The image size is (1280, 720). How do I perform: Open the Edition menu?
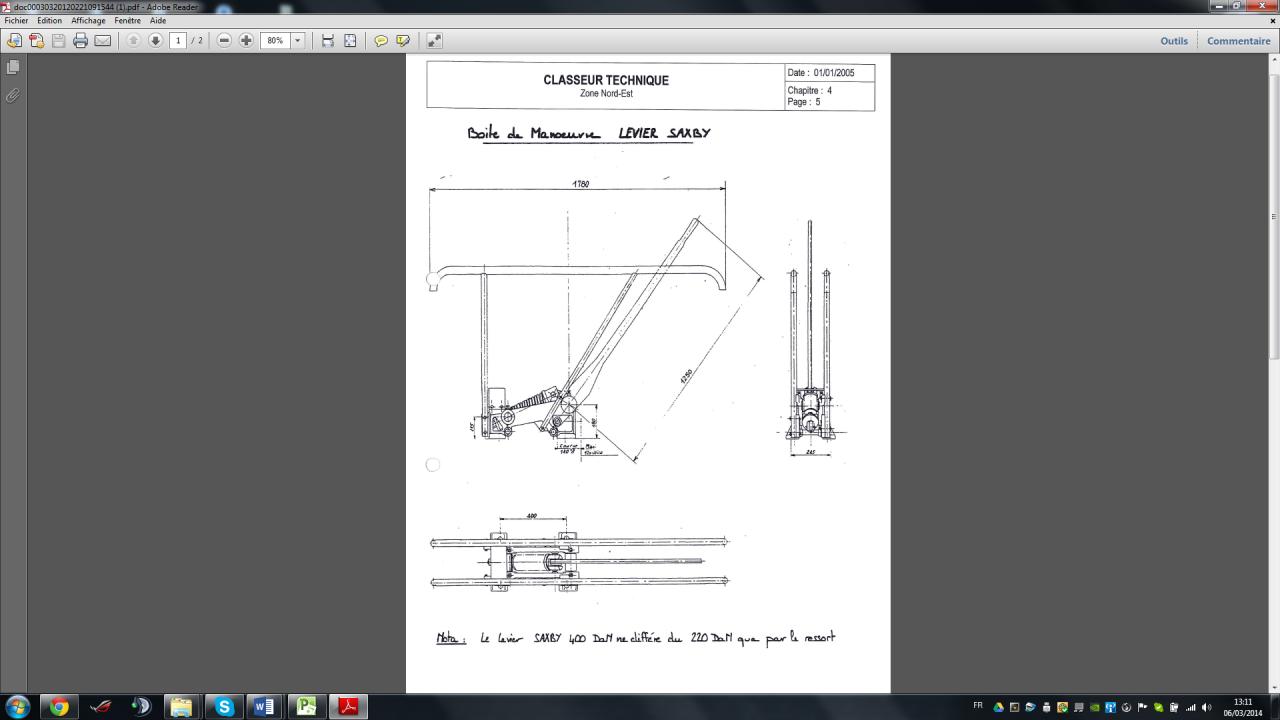click(50, 21)
